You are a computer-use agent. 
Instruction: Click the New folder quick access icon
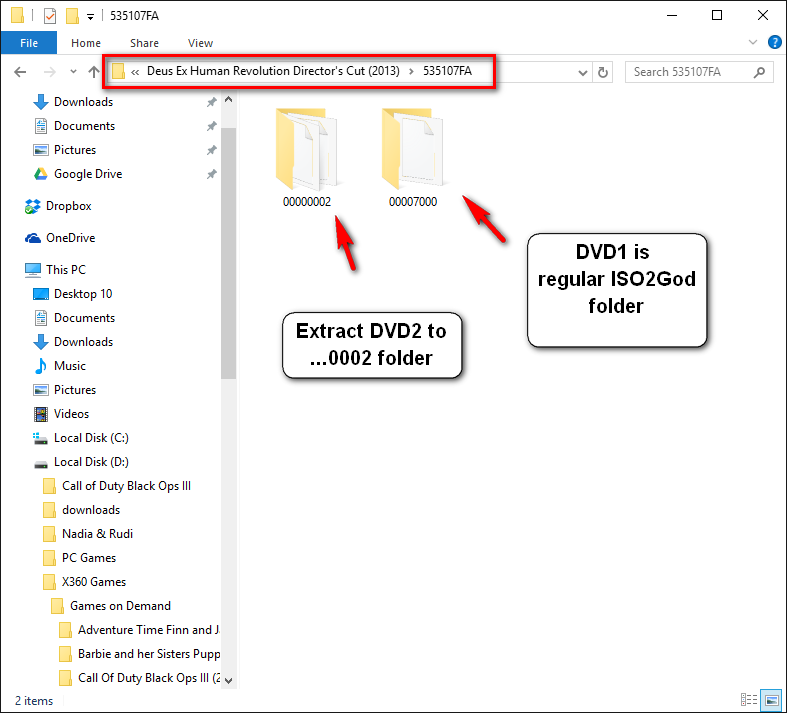72,16
